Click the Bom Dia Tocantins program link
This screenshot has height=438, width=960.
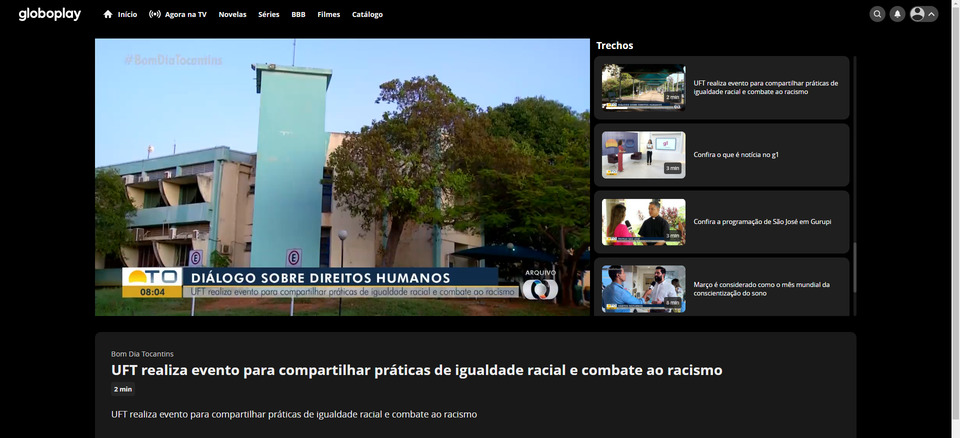(142, 354)
